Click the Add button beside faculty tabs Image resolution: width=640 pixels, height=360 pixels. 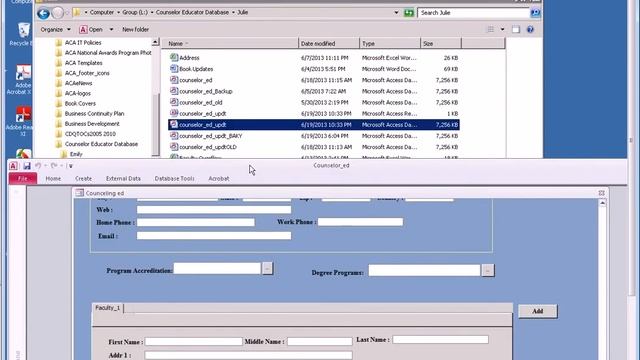tap(538, 311)
